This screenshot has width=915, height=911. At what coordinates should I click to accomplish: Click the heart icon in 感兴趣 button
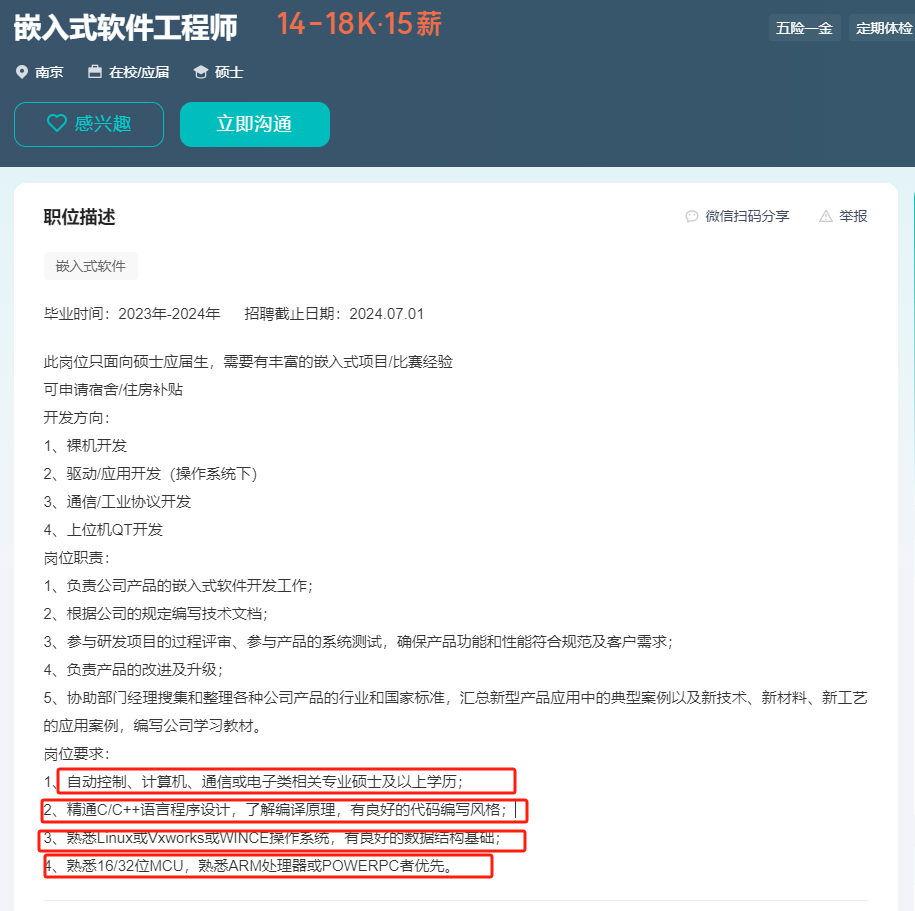[x=57, y=123]
